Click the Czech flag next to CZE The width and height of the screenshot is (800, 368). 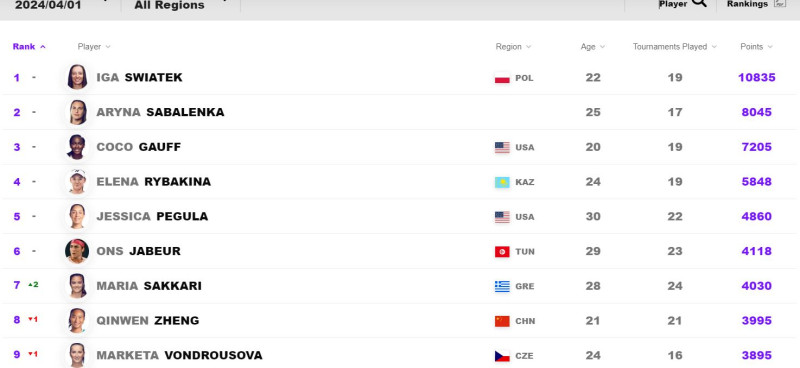point(502,356)
